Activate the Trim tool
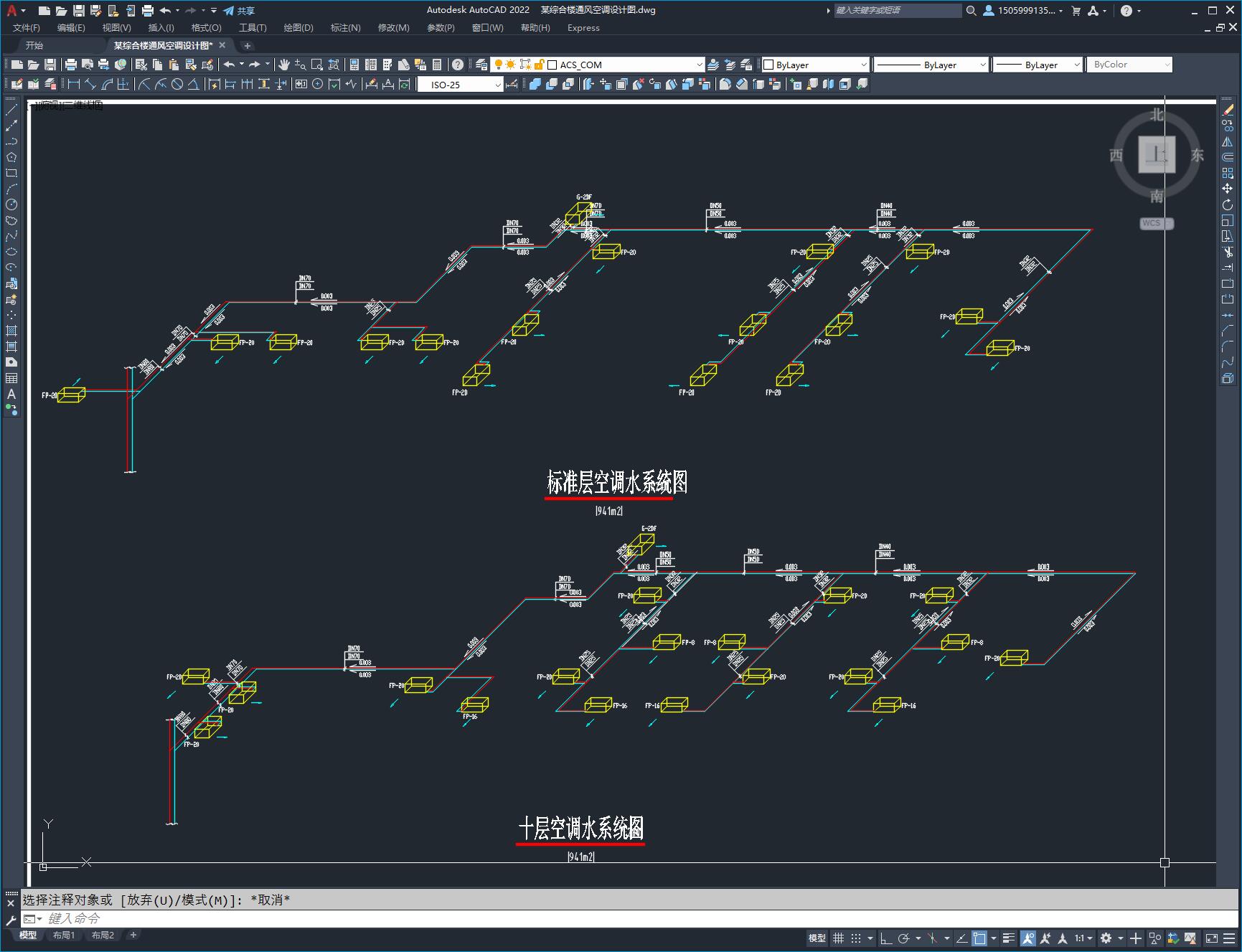Image resolution: width=1242 pixels, height=952 pixels. [1228, 252]
